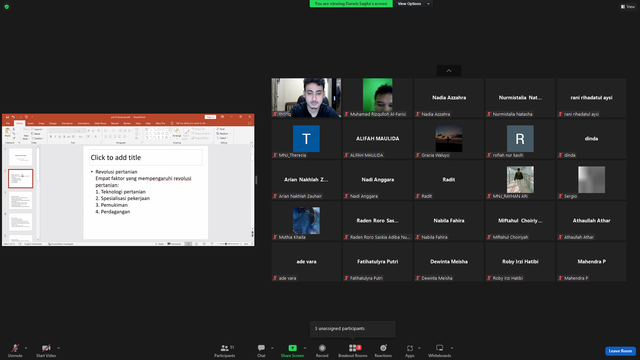Switch to Slide Sorter view icon
Screen dimensions: 640x360
[196, 244]
